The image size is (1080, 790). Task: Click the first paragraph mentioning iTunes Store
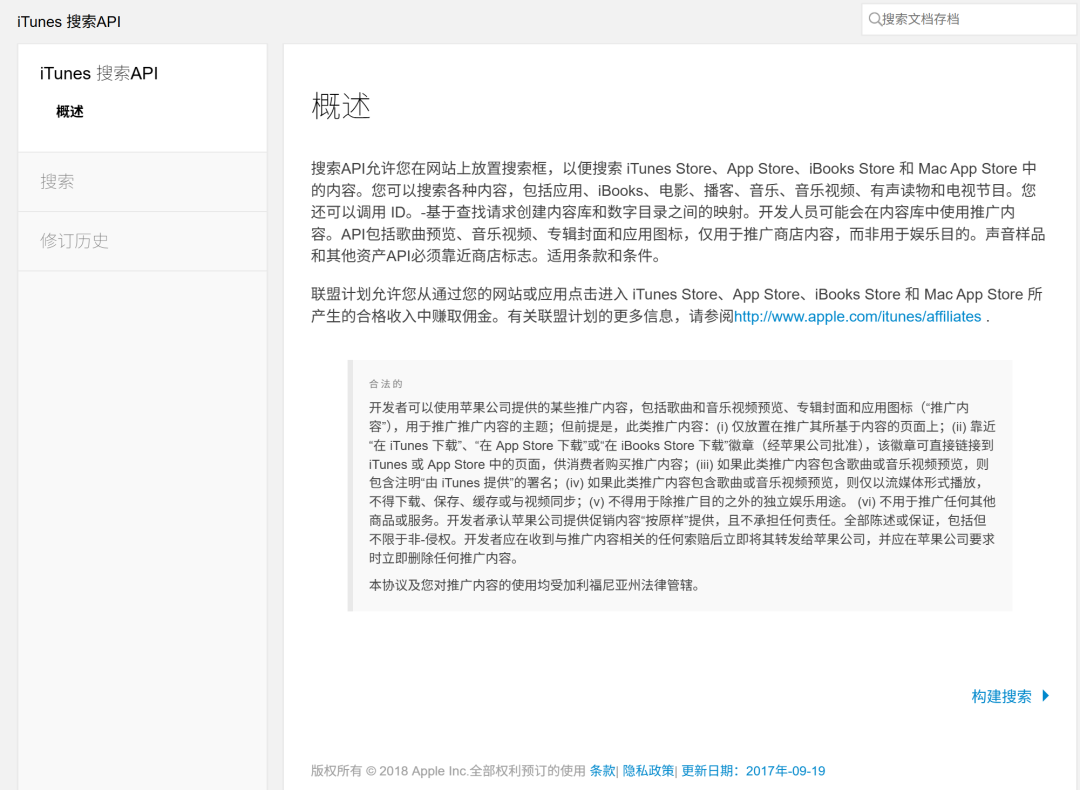click(x=670, y=212)
